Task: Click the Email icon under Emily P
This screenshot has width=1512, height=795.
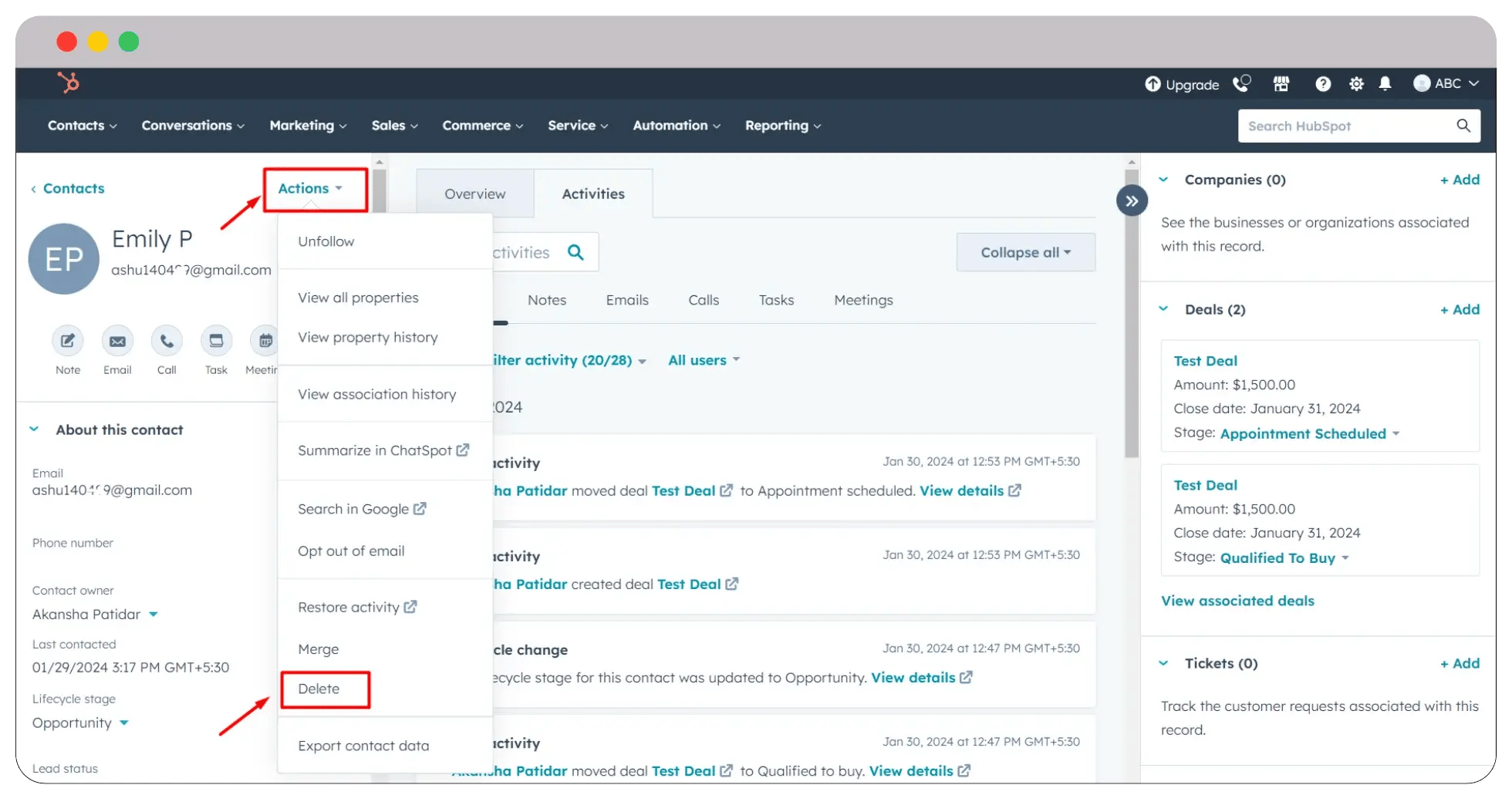Action: click(117, 340)
